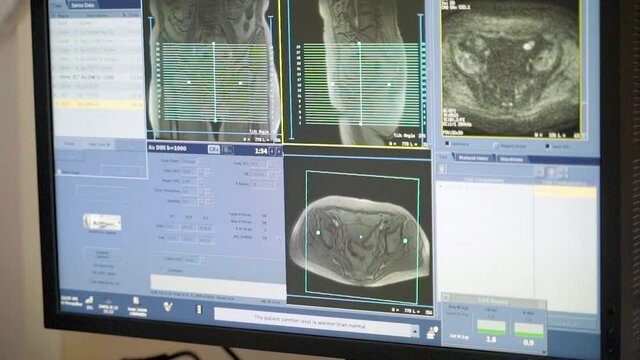Tick the unchecked box below diffusion image
This screenshot has width=640, height=360.
click(x=496, y=146)
